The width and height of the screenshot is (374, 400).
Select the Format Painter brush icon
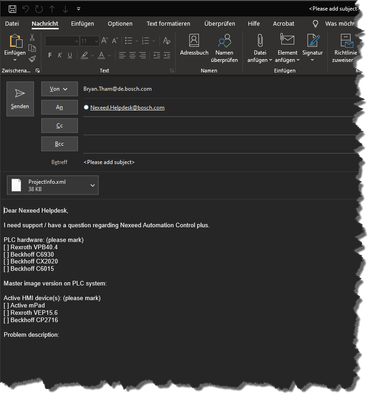tap(32, 59)
